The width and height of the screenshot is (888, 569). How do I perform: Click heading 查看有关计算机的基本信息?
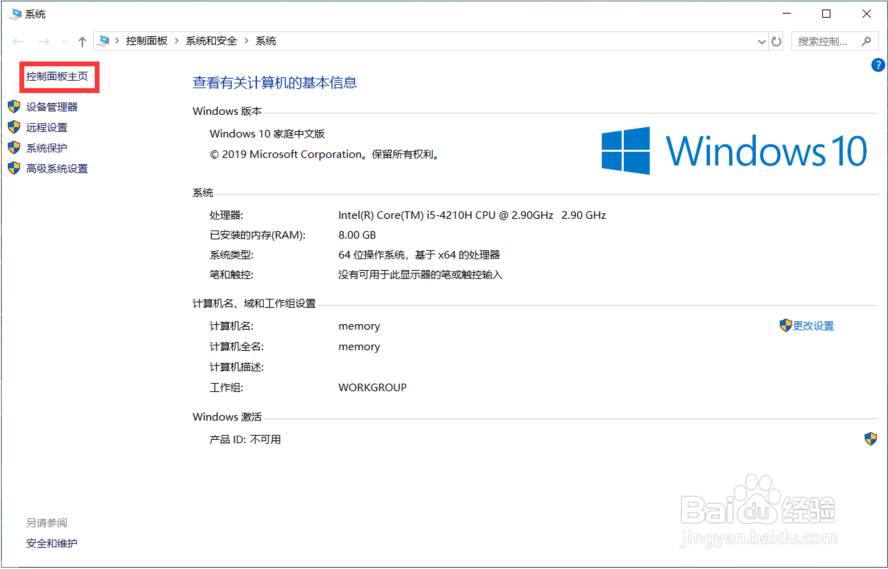click(x=275, y=83)
